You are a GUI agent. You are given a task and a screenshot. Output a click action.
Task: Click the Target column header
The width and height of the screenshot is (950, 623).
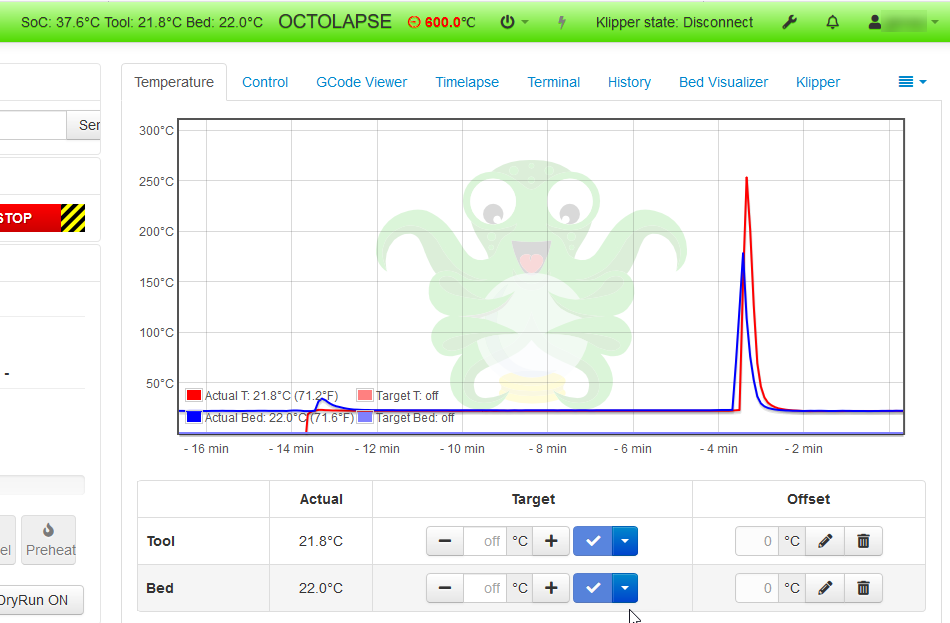533,499
